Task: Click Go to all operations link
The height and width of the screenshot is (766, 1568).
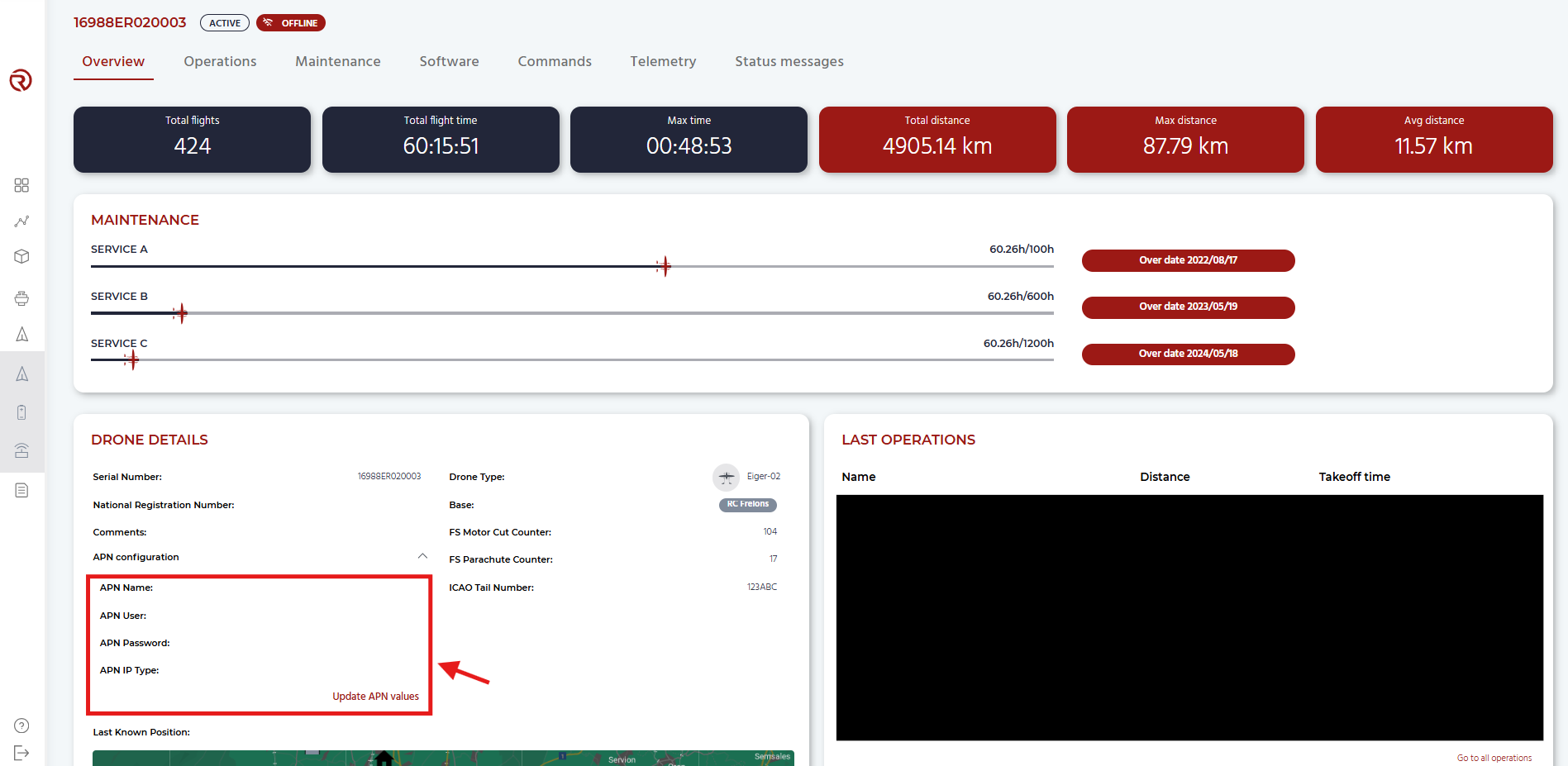Action: 1494,758
